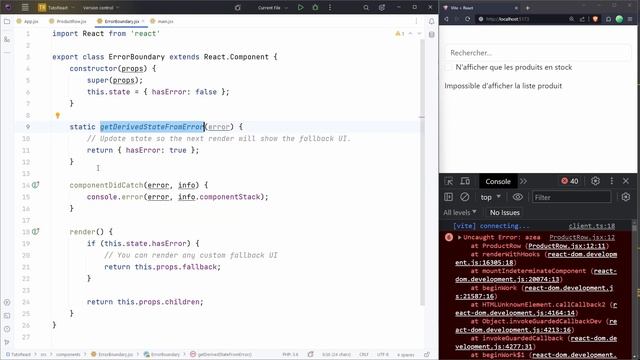Open a new browser tab
This screenshot has width=640, height=360.
[527, 8]
